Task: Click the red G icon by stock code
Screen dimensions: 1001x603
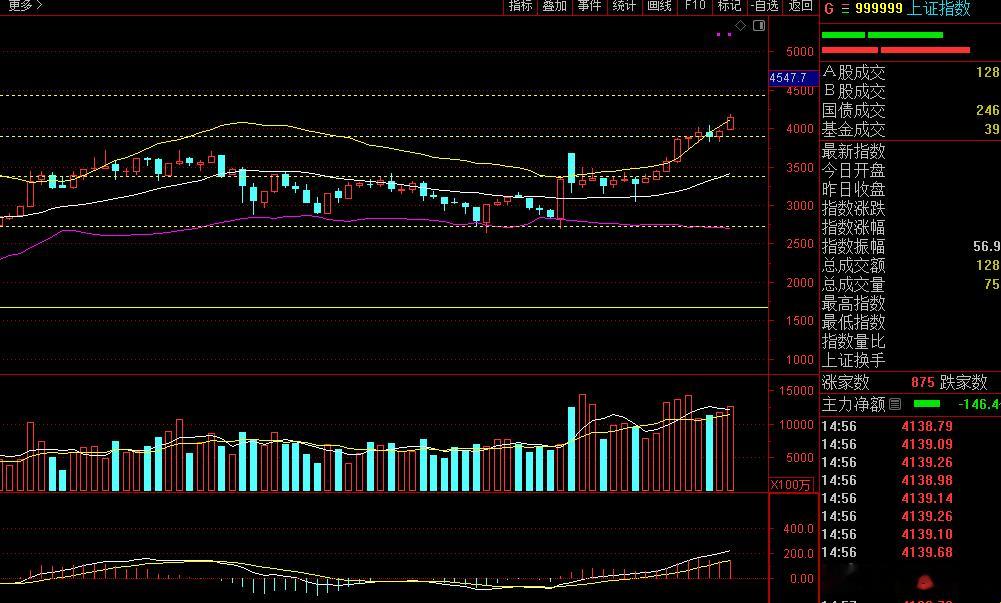Action: coord(829,9)
